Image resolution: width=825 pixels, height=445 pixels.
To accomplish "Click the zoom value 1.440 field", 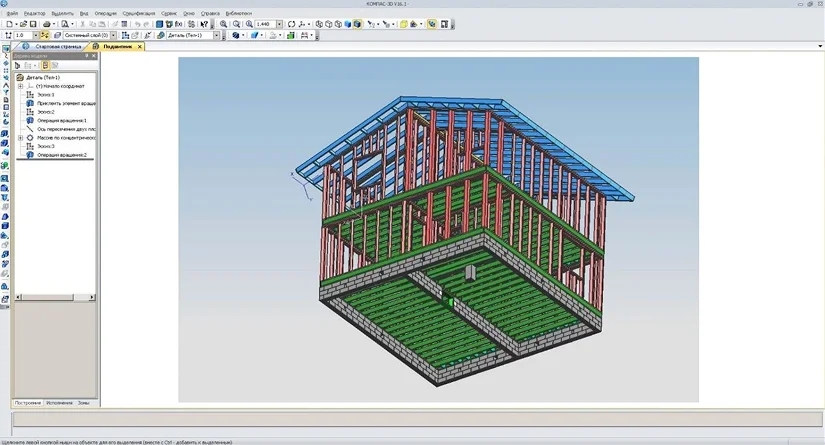I will [265, 24].
